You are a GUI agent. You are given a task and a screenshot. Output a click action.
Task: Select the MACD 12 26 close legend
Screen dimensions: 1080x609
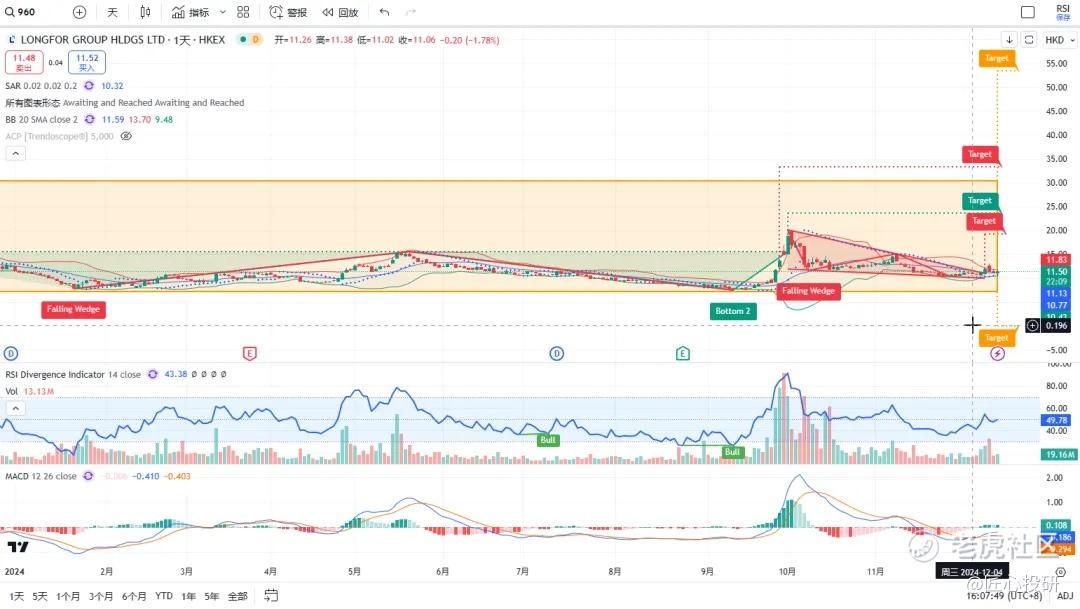(x=41, y=476)
